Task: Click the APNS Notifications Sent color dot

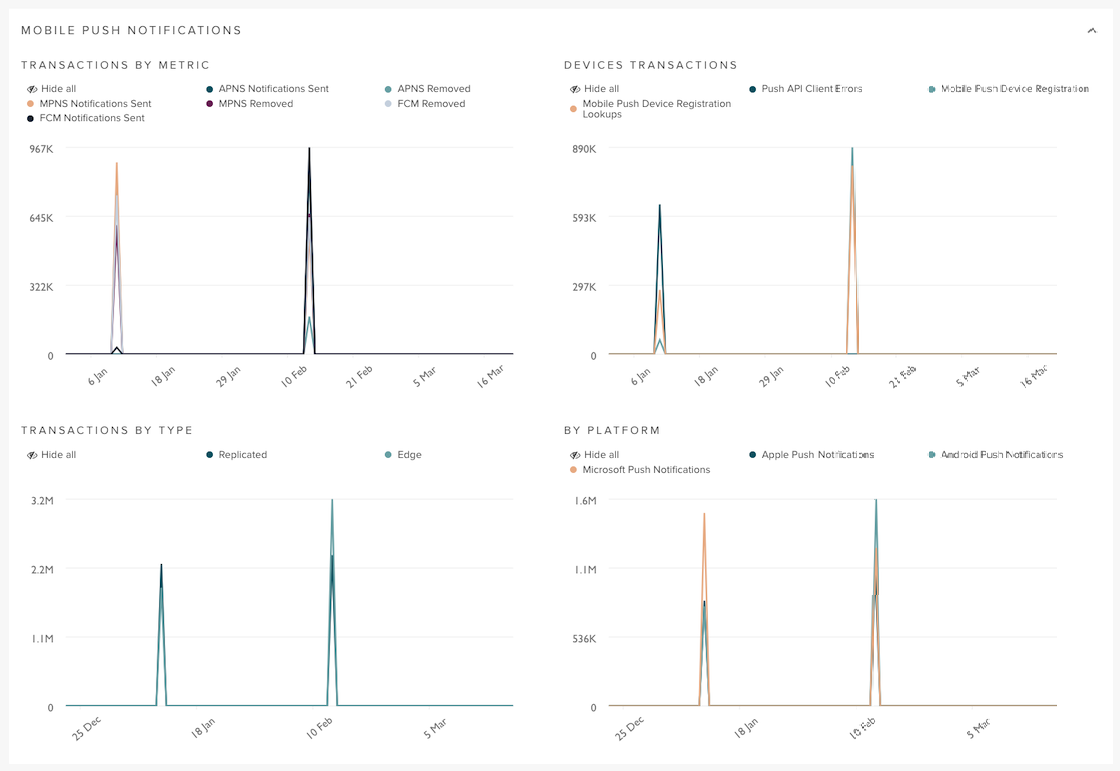Action: click(x=209, y=89)
